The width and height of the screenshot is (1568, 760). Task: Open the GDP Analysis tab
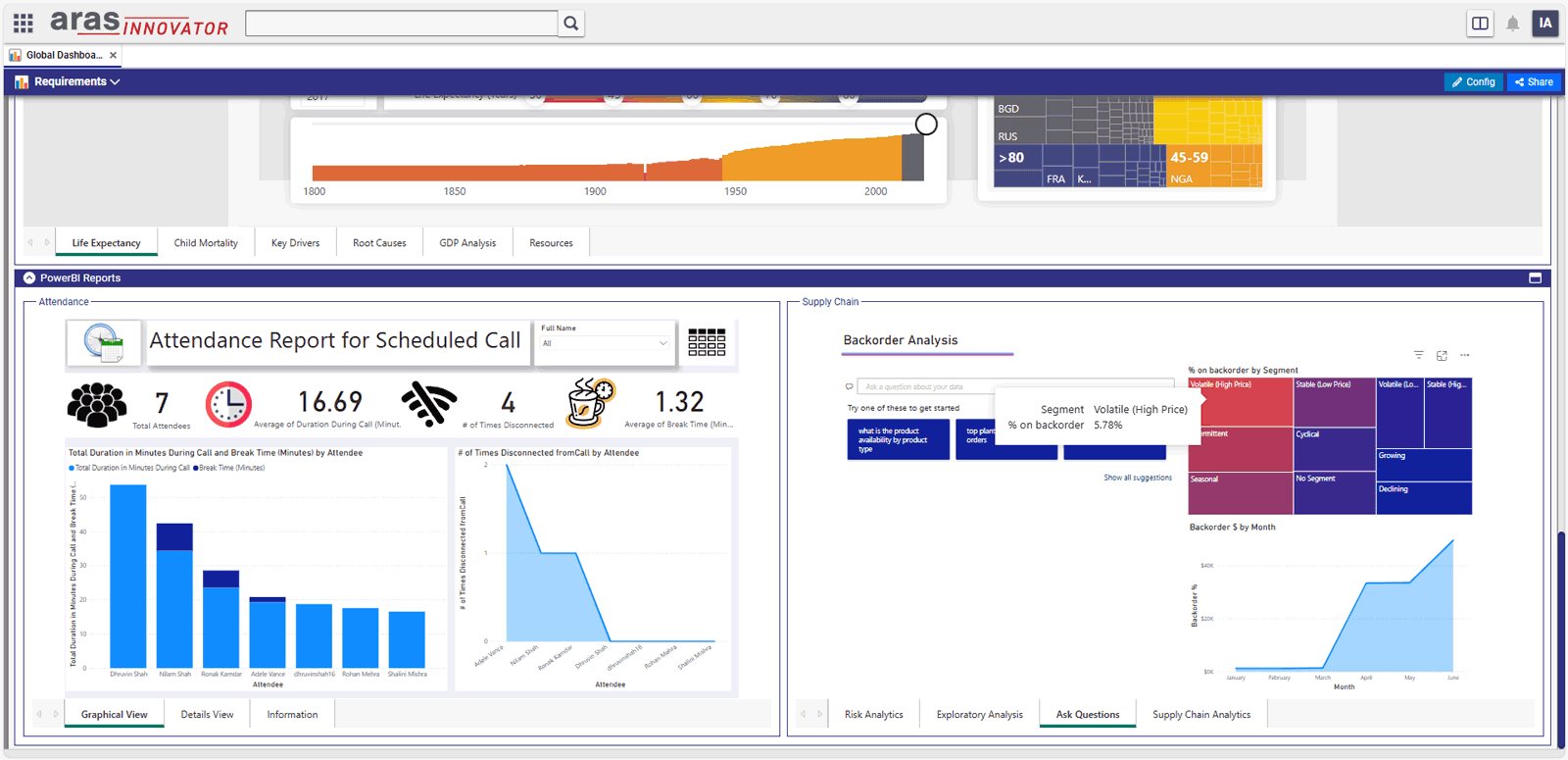pyautogui.click(x=467, y=243)
